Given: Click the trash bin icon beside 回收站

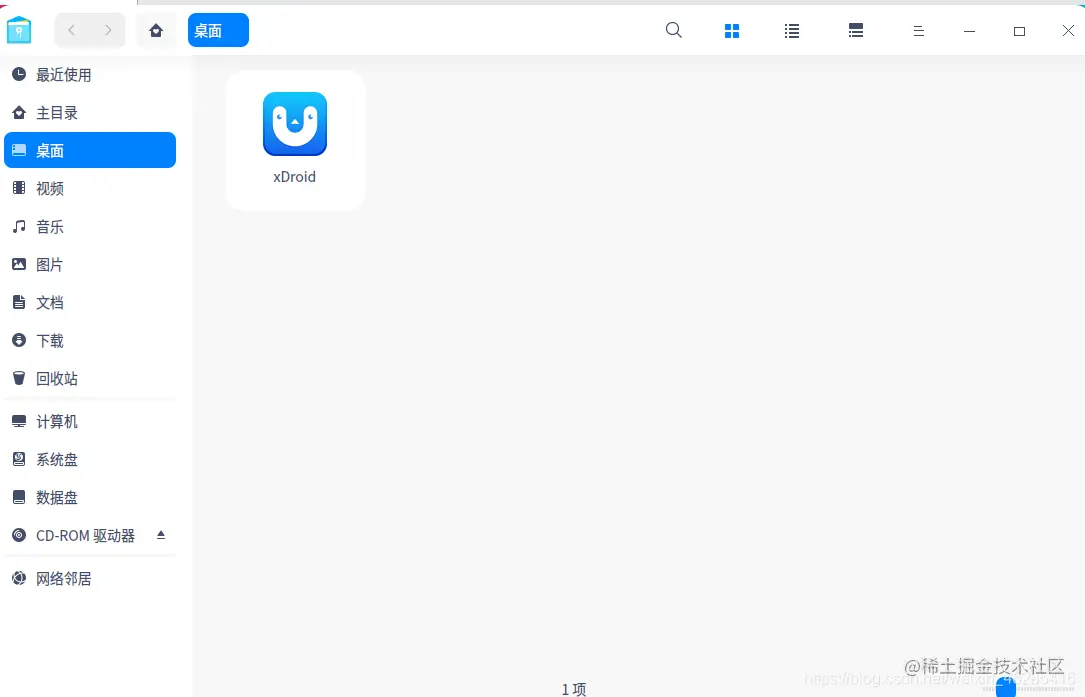Looking at the screenshot, I should tap(19, 378).
